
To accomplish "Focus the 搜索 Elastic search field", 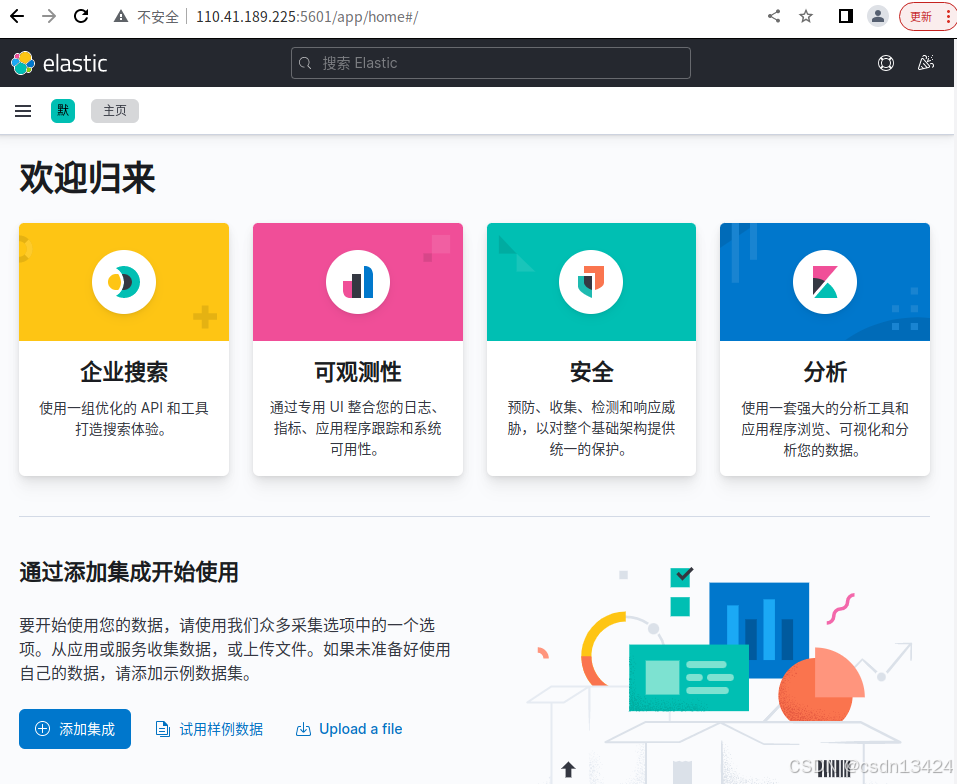I will [x=491, y=63].
